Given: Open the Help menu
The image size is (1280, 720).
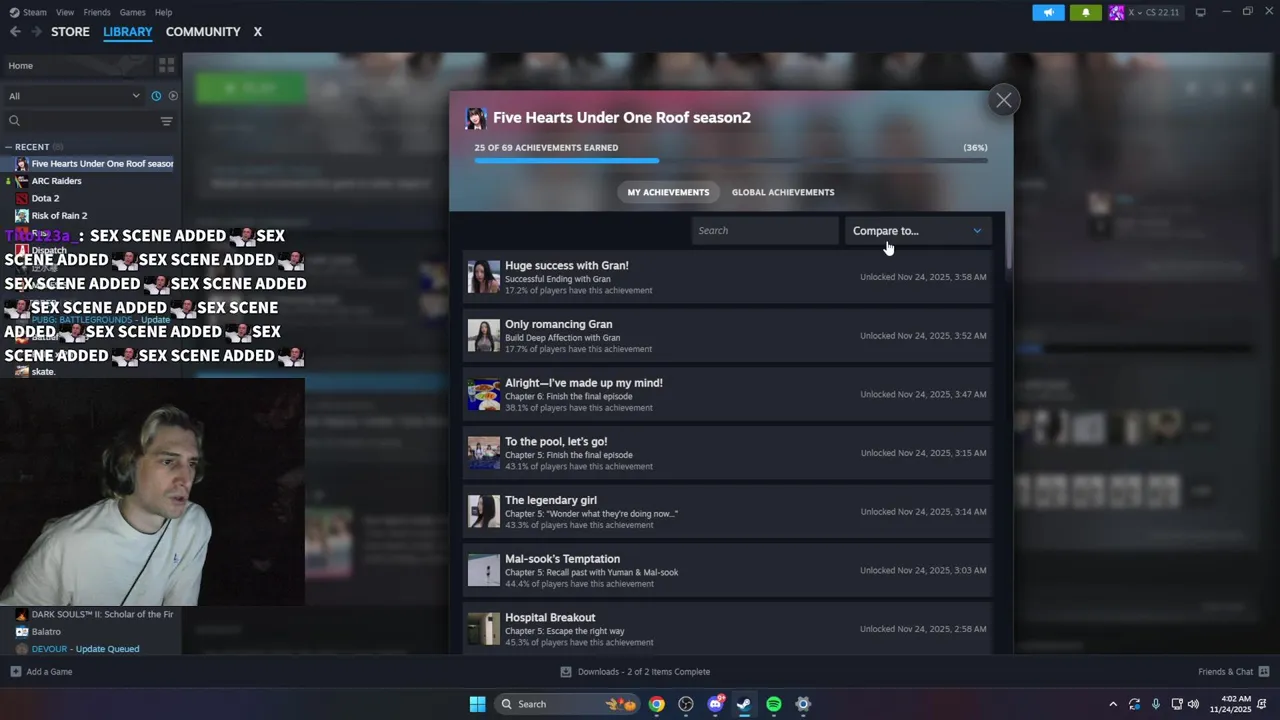Looking at the screenshot, I should click(x=163, y=12).
